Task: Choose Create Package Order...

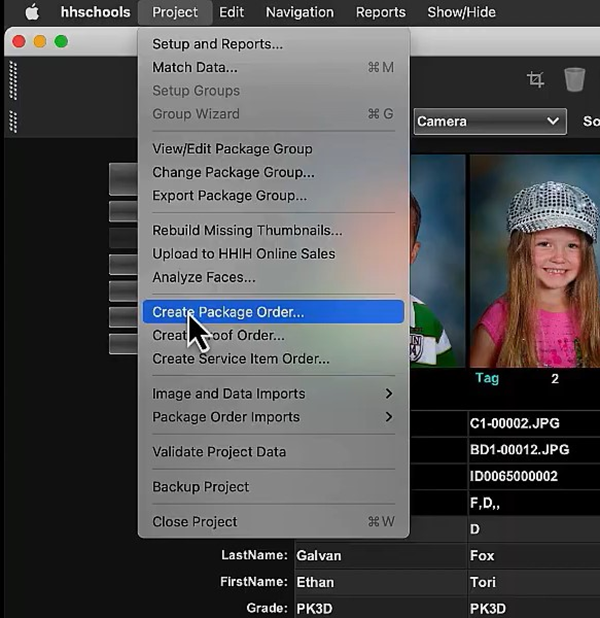Action: (x=273, y=312)
